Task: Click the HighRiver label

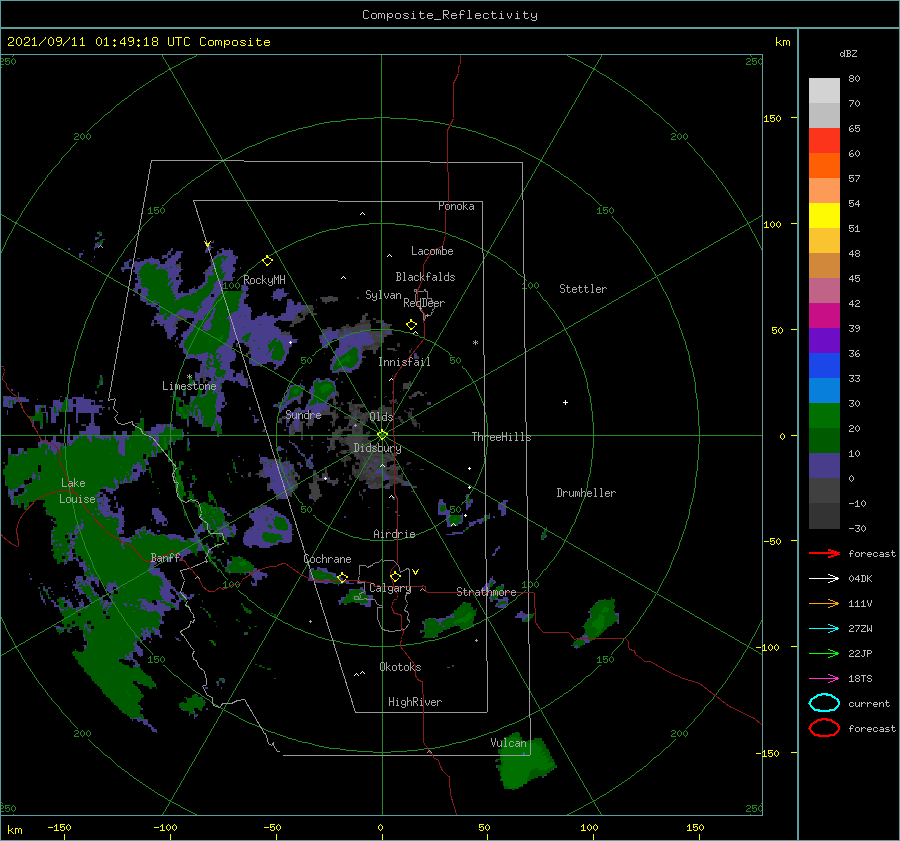Action: tap(415, 702)
